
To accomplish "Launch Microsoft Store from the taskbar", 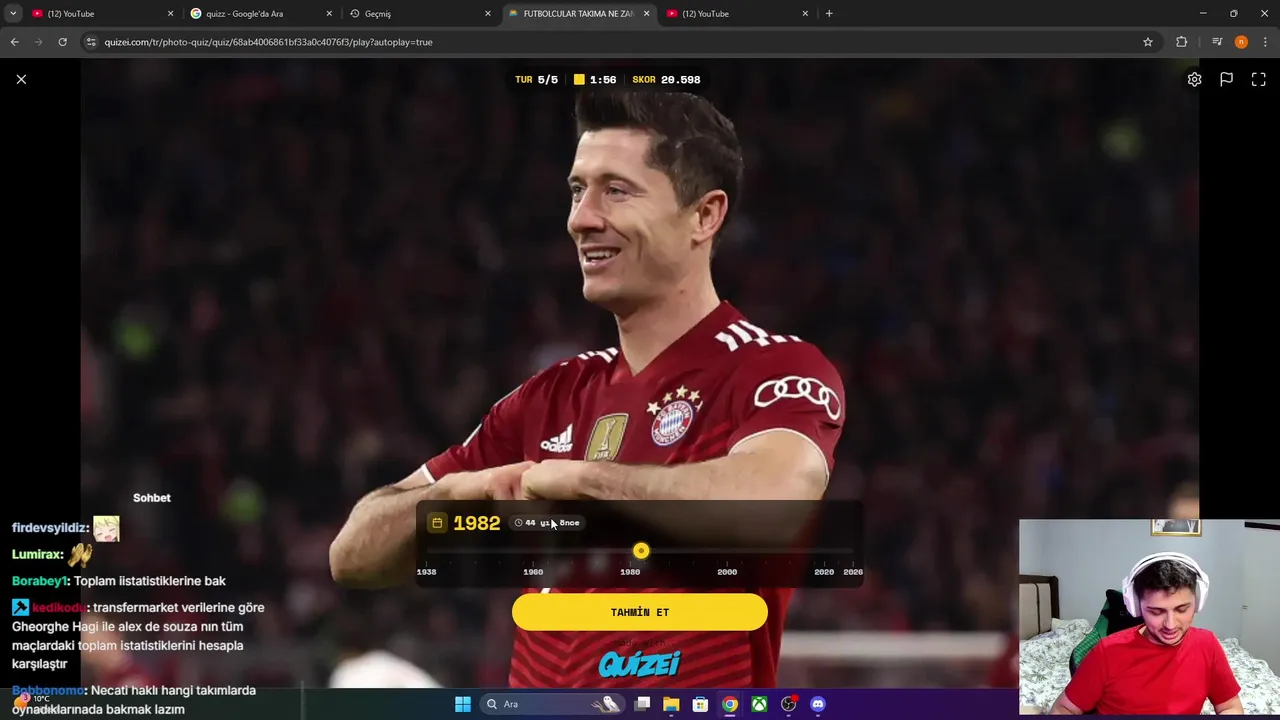I will 700,704.
